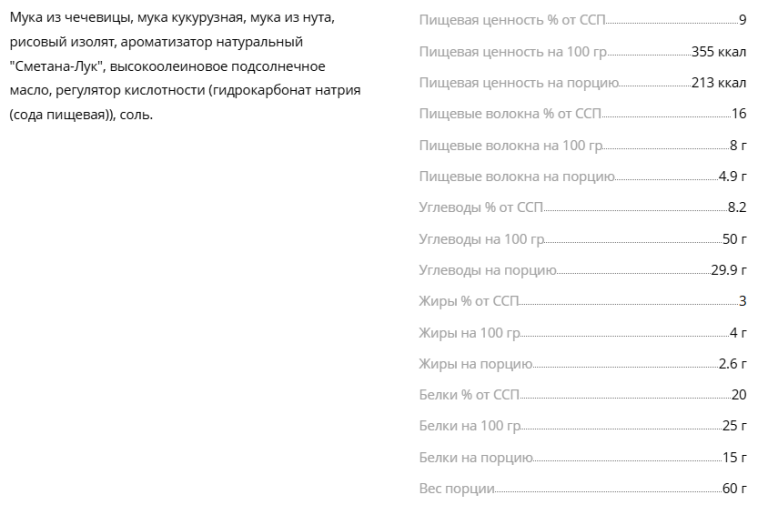The height and width of the screenshot is (505, 768).
Task: Click the 'Пищевая ценность на порцию' label
Action: [x=519, y=83]
